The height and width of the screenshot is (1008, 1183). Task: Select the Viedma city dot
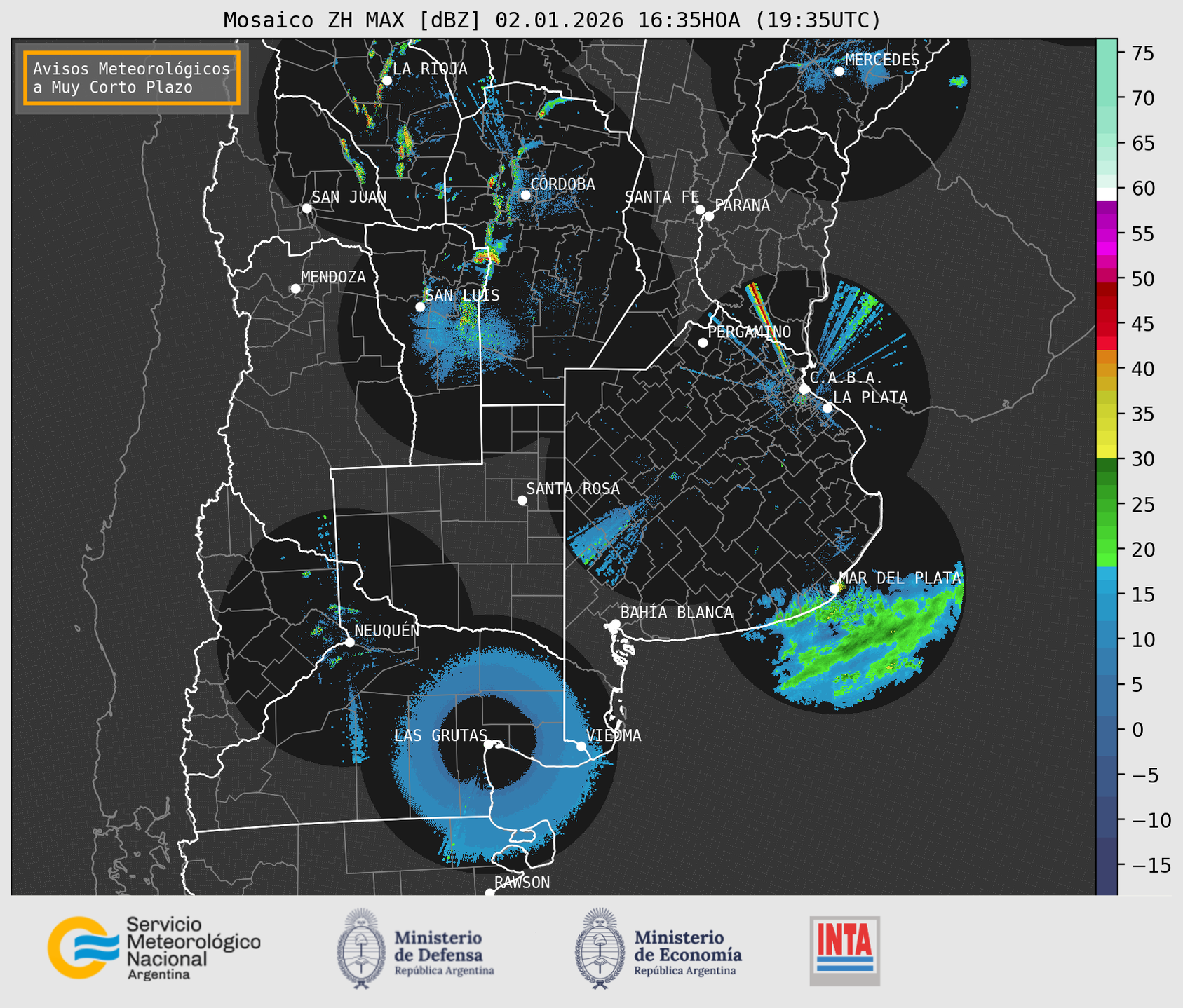point(581,746)
